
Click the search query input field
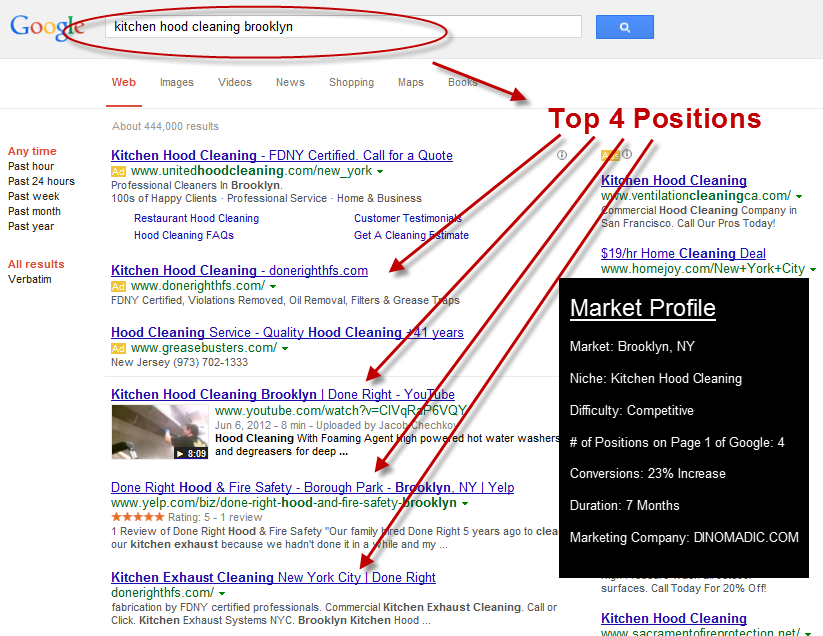click(340, 27)
